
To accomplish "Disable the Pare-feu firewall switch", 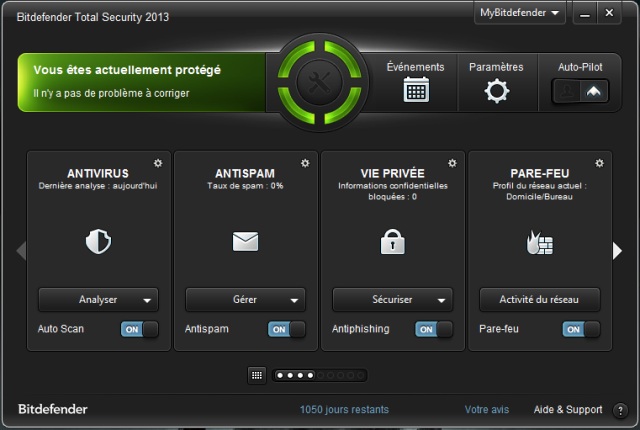I will (x=581, y=329).
